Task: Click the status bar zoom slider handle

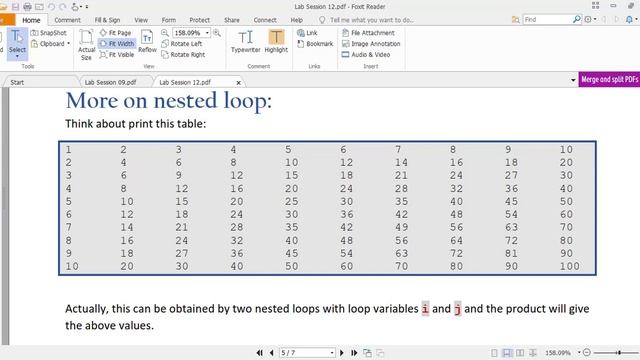Action: click(x=619, y=352)
